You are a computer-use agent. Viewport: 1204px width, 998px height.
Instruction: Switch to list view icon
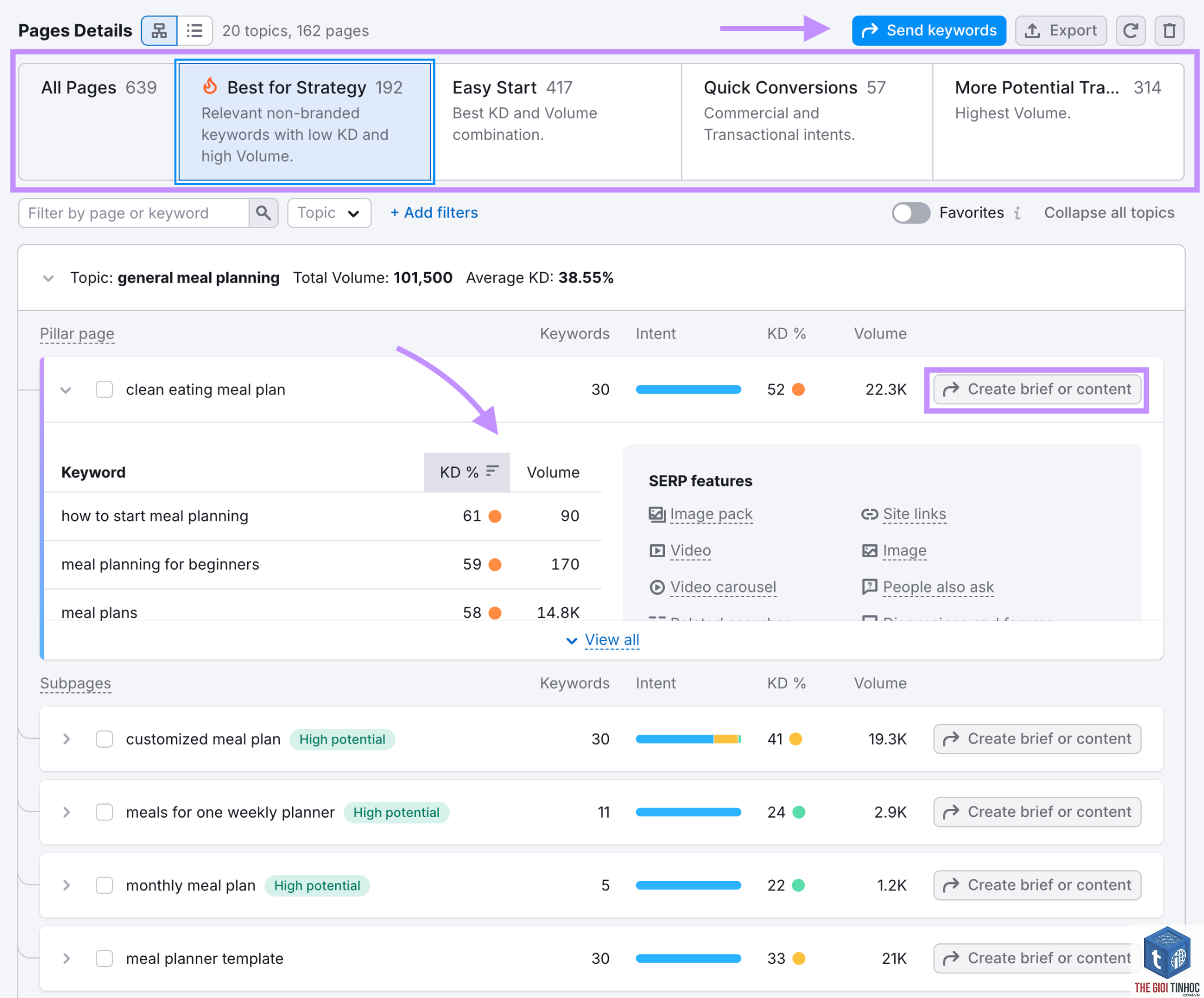tap(195, 31)
